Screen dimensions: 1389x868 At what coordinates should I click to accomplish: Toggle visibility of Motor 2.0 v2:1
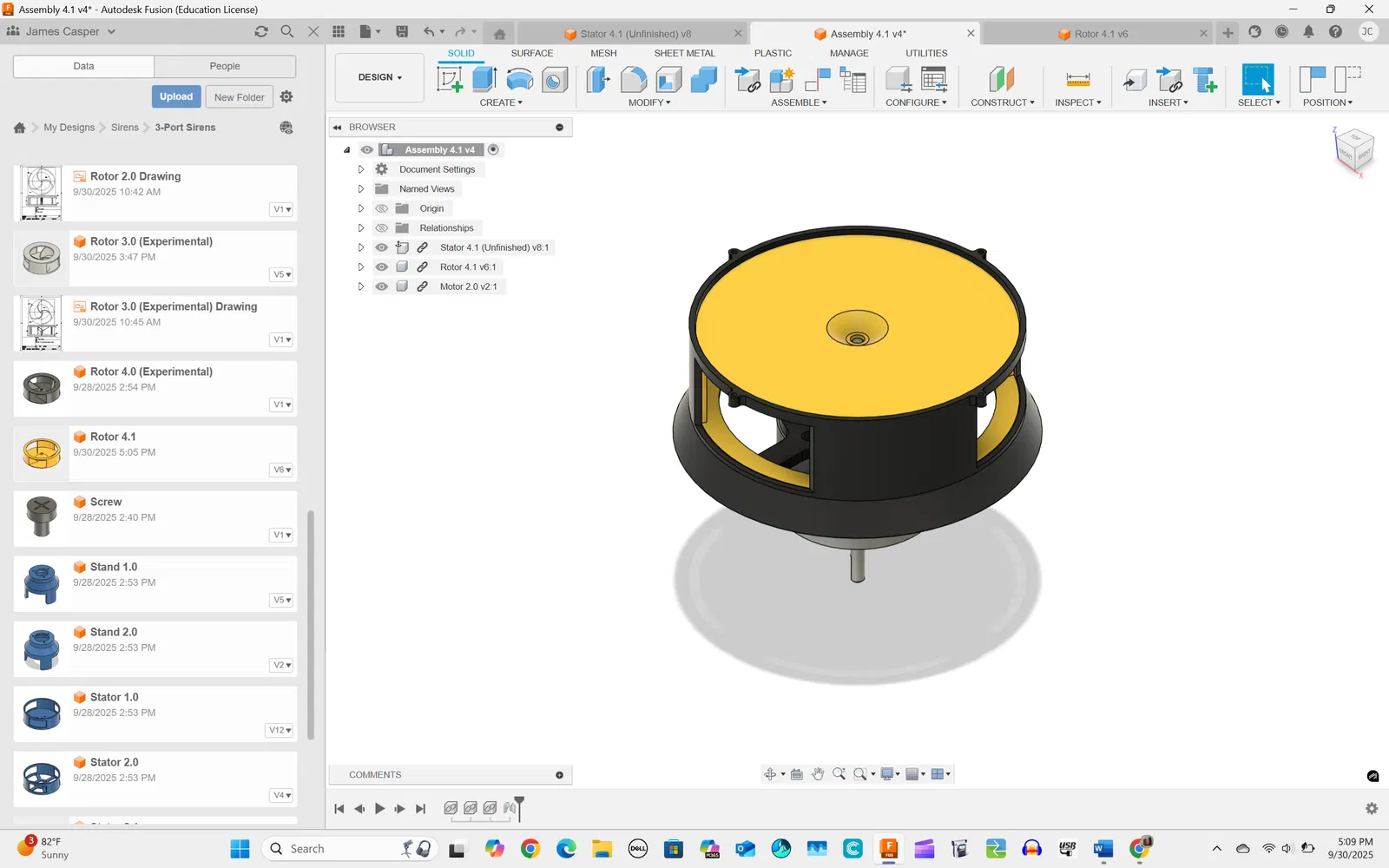[x=381, y=286]
